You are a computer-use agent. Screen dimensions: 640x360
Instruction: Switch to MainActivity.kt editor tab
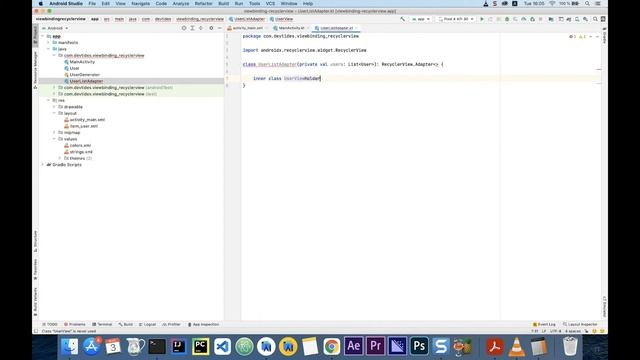pyautogui.click(x=291, y=28)
